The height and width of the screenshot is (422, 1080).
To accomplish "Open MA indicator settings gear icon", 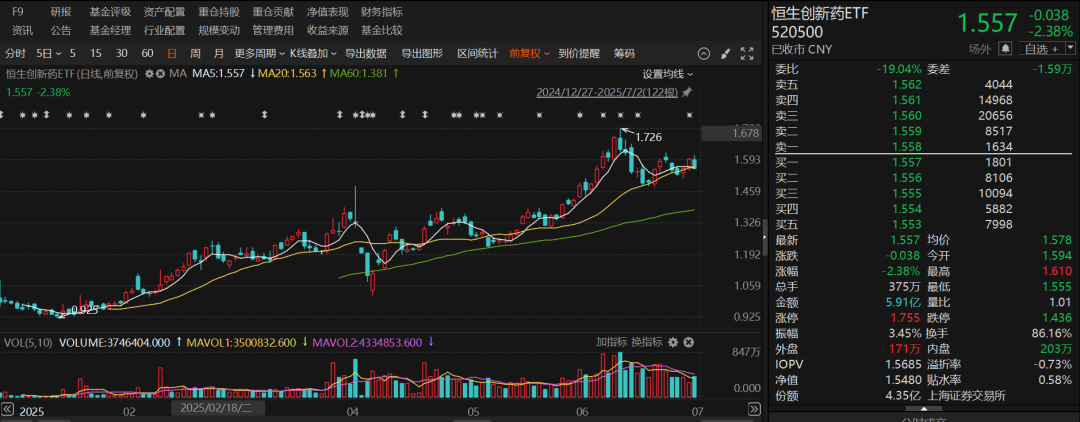I will [149, 73].
